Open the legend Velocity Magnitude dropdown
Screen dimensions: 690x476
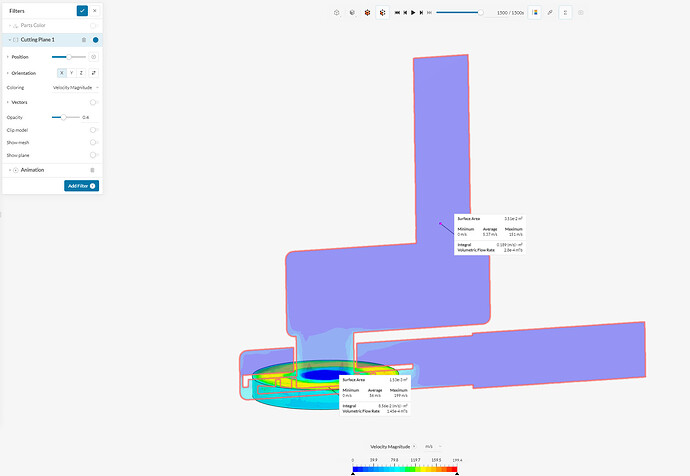393,447
